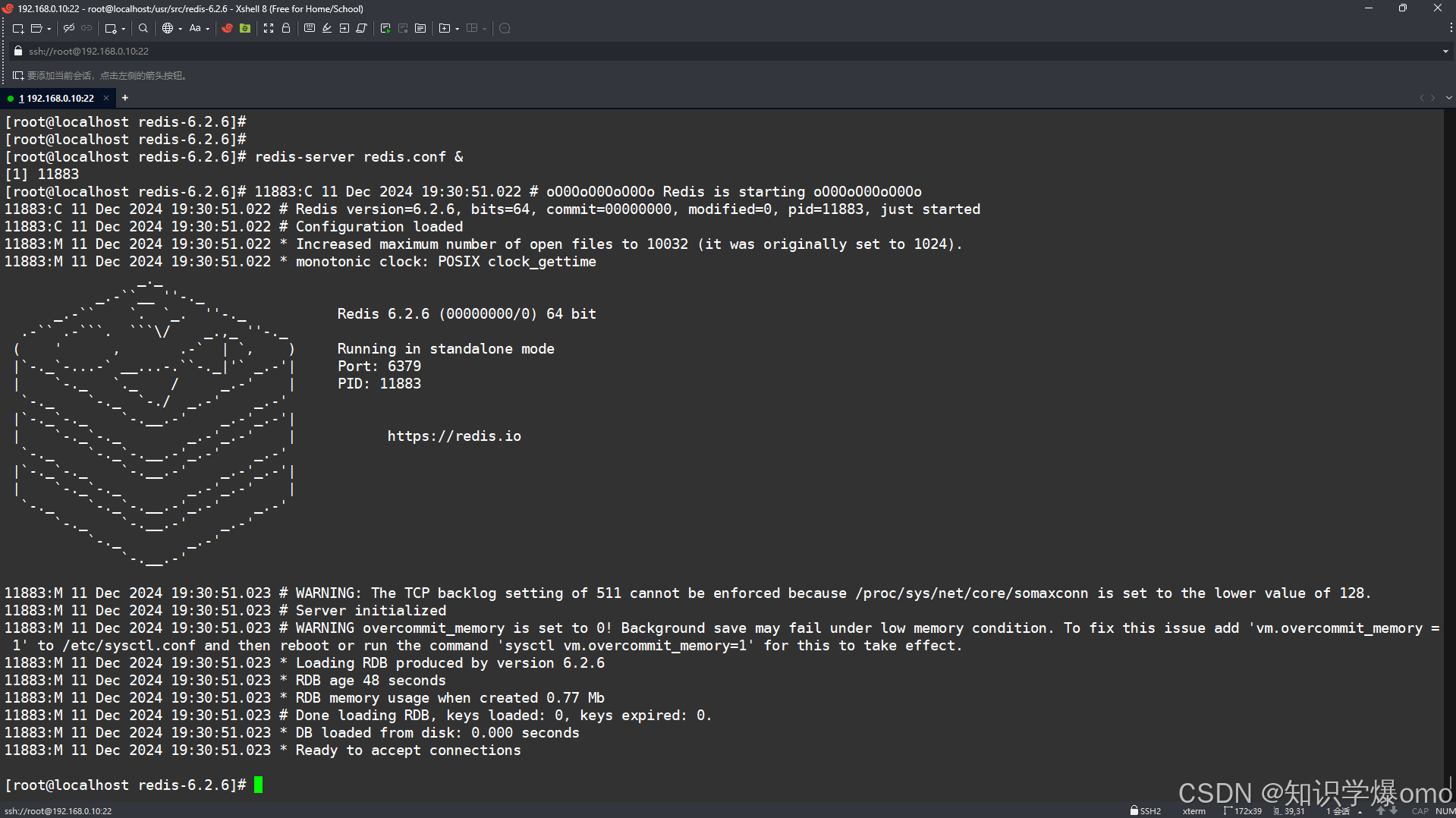Click the status bar up arrow icon
The height and width of the screenshot is (818, 1456).
tap(1380, 811)
